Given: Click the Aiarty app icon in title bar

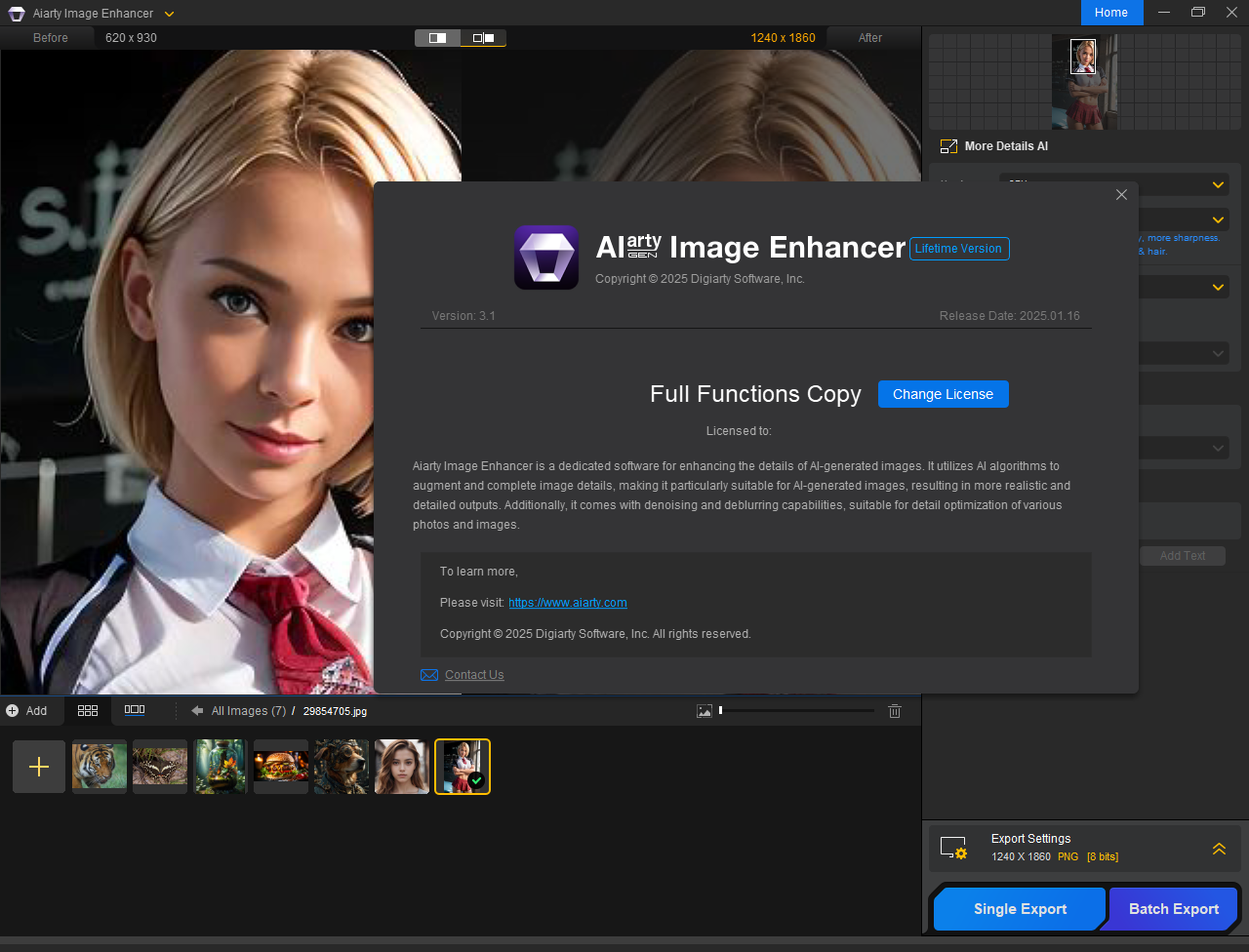Looking at the screenshot, I should pos(17,14).
